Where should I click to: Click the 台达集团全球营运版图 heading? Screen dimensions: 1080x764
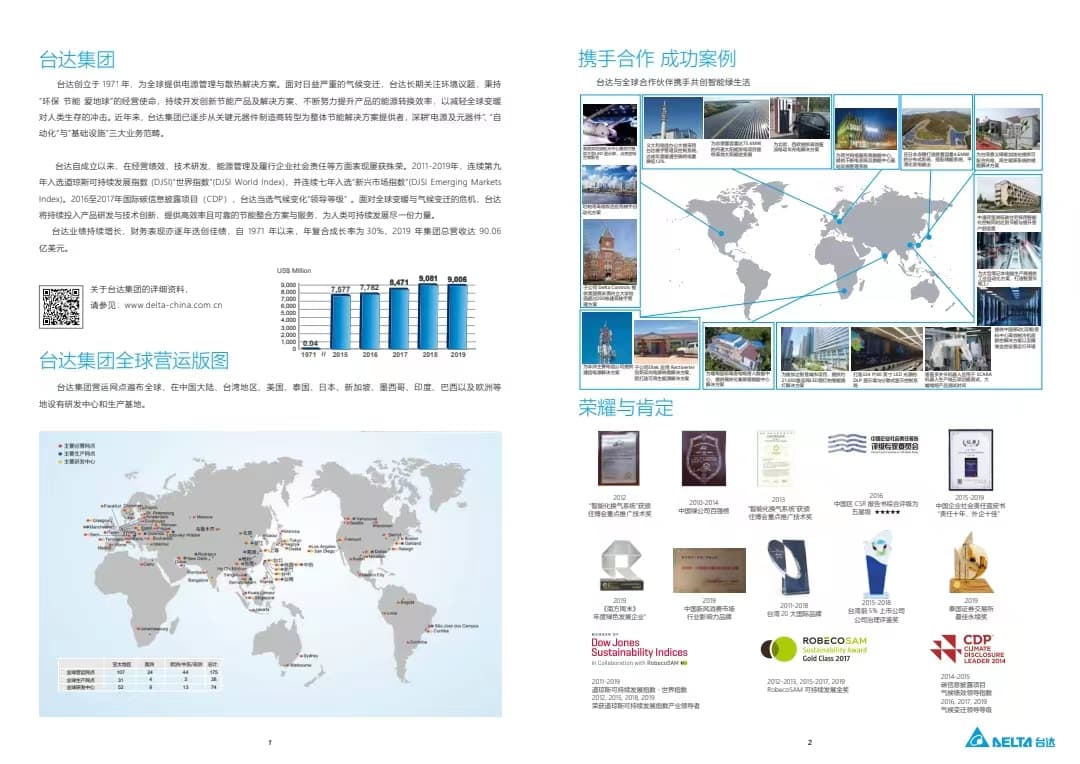coord(134,360)
